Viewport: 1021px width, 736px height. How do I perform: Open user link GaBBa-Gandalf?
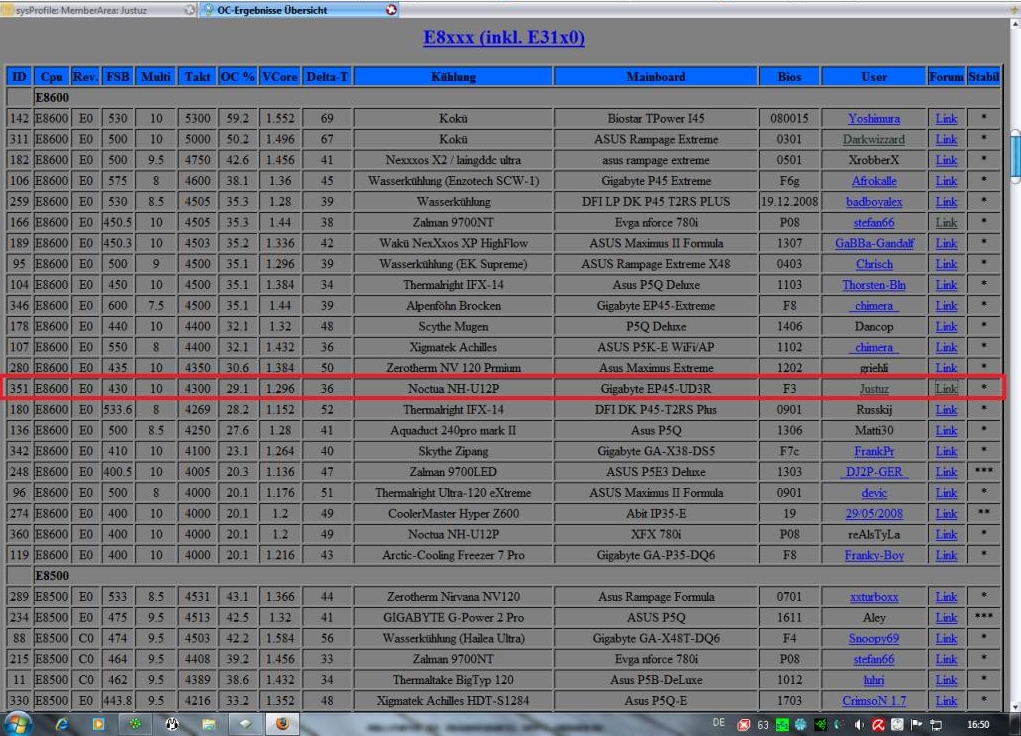click(874, 244)
